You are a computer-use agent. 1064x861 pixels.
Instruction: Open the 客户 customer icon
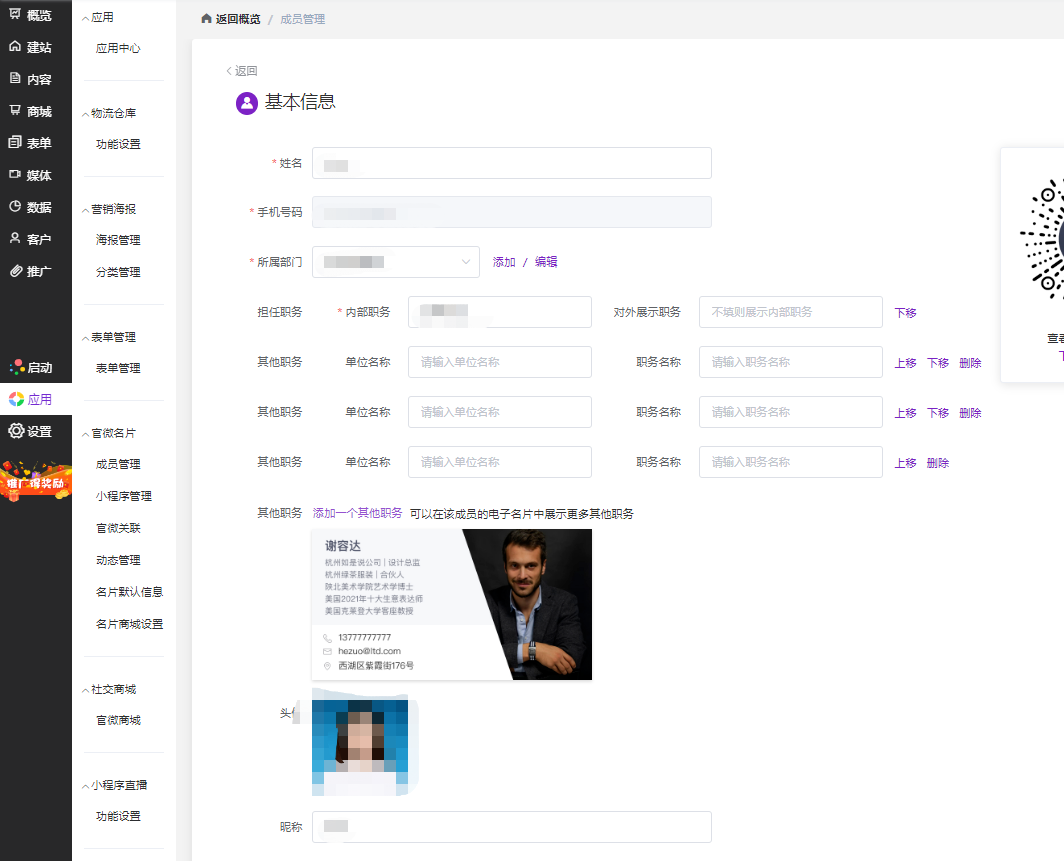(15, 239)
